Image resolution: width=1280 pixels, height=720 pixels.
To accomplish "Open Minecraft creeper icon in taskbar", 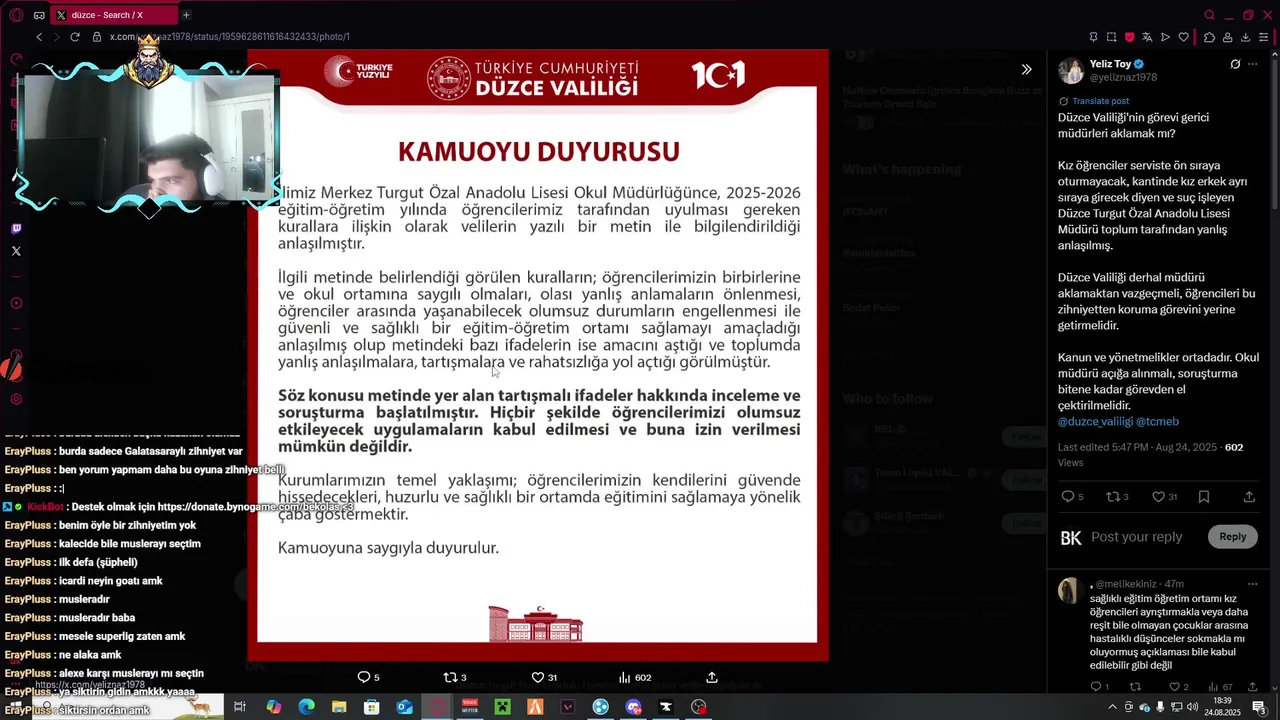I will point(502,707).
